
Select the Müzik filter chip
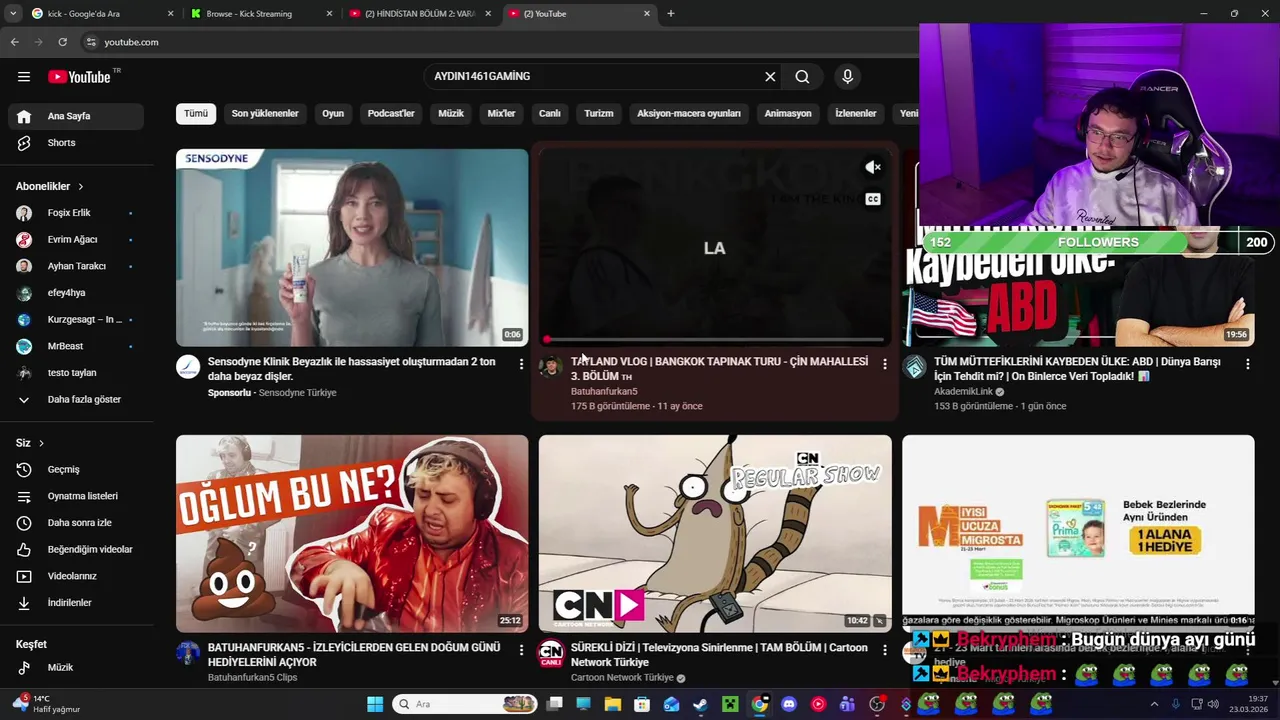click(451, 114)
